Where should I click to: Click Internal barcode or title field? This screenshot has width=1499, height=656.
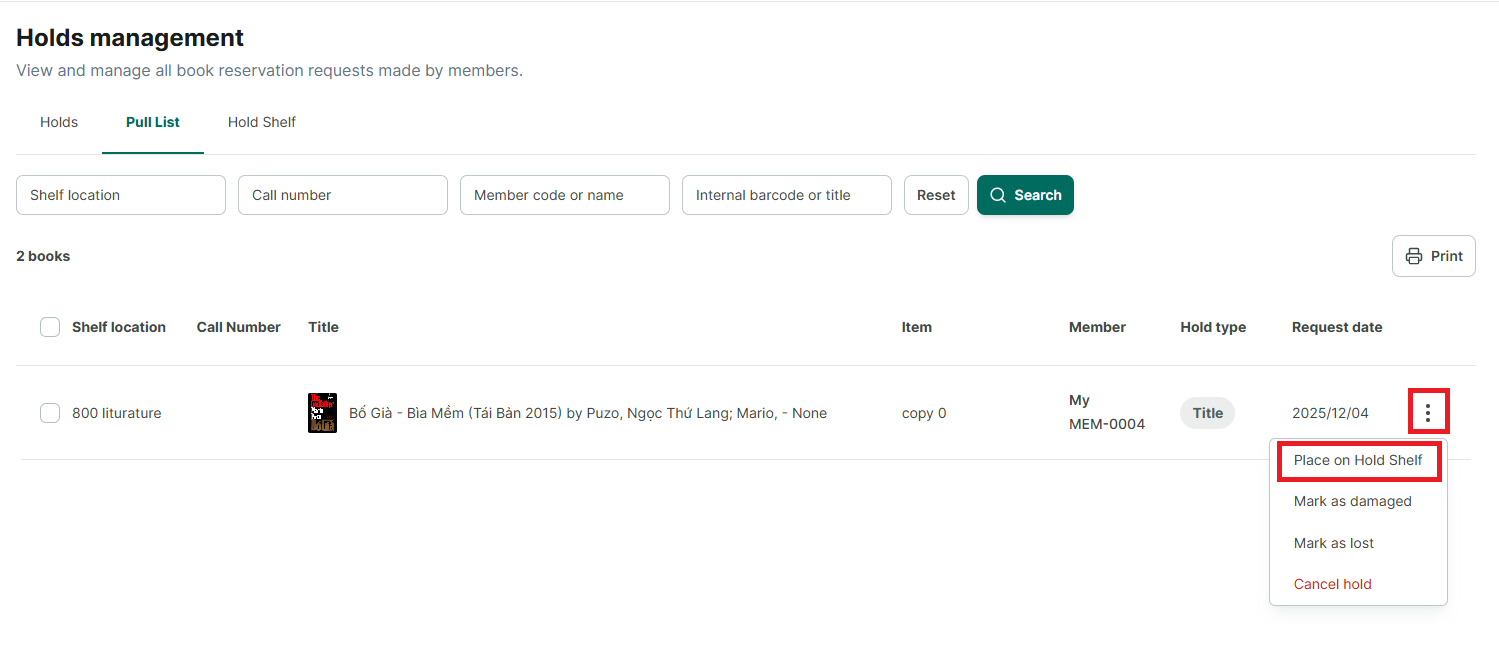pos(787,195)
